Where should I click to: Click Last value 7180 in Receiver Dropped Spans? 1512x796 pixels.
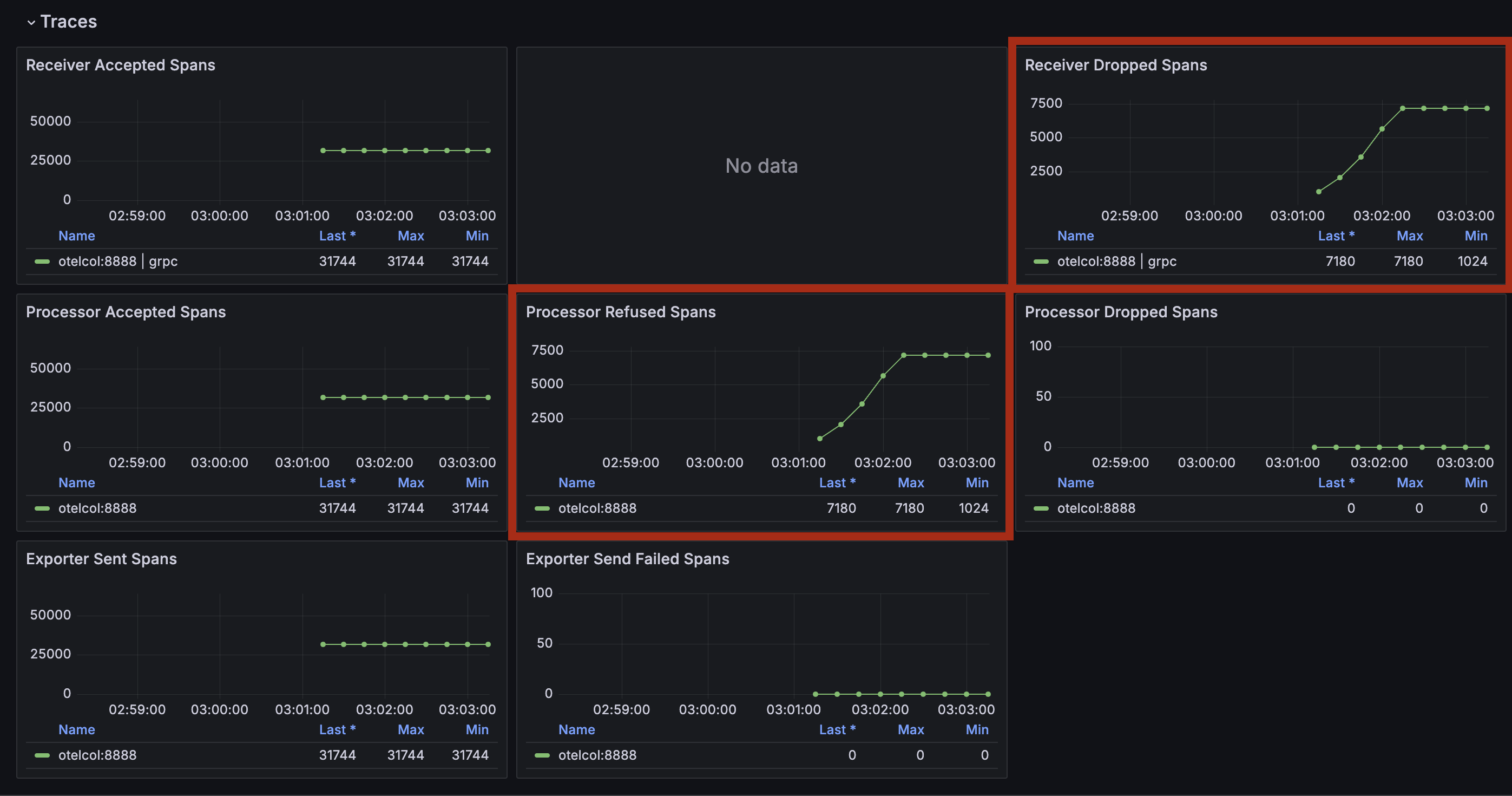click(x=1340, y=262)
